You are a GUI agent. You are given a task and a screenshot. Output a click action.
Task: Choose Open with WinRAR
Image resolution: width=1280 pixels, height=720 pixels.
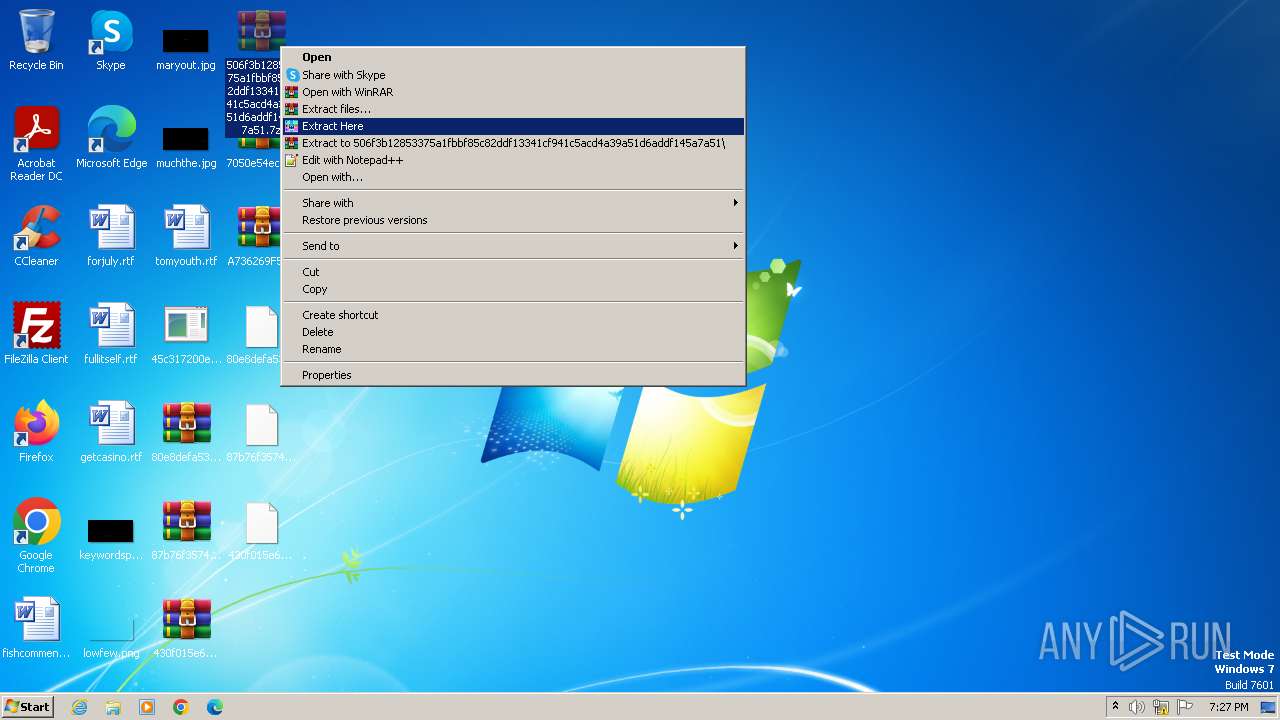click(512, 92)
